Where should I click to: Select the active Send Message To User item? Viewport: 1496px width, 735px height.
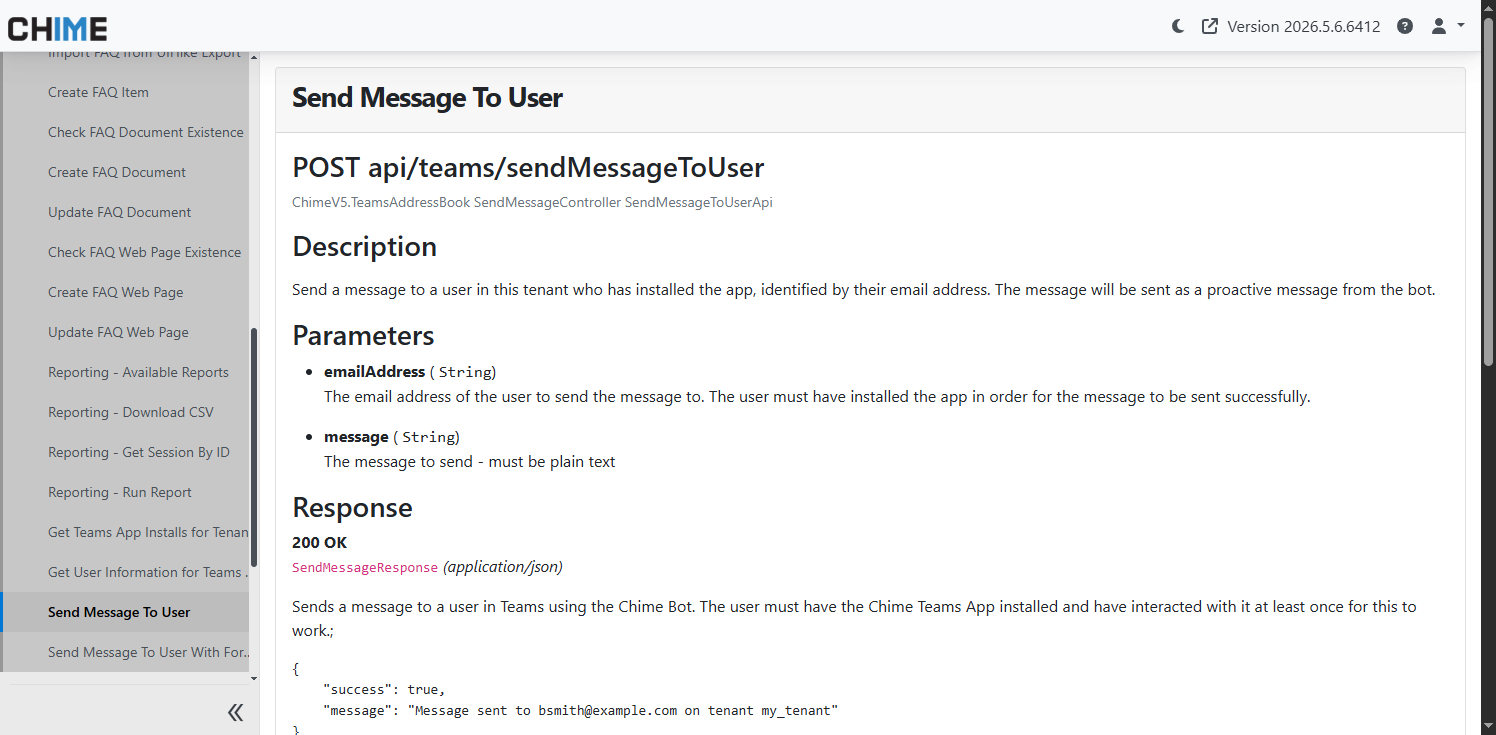coord(126,612)
